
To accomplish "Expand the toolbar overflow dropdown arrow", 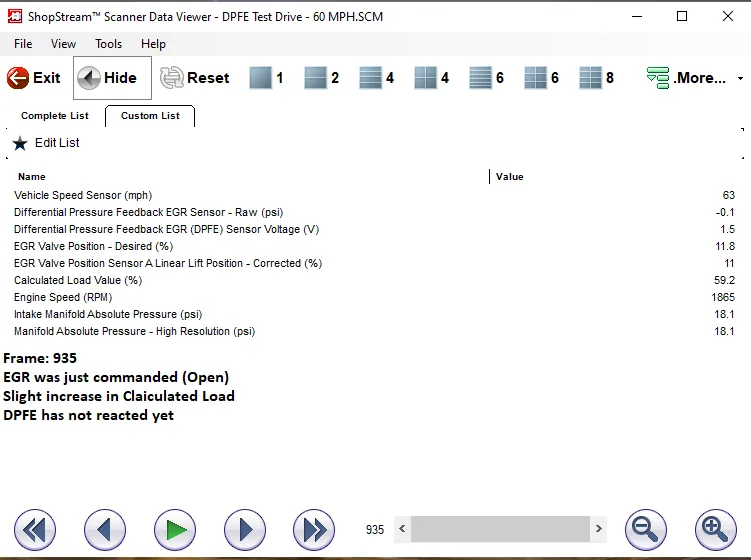I will pos(740,78).
